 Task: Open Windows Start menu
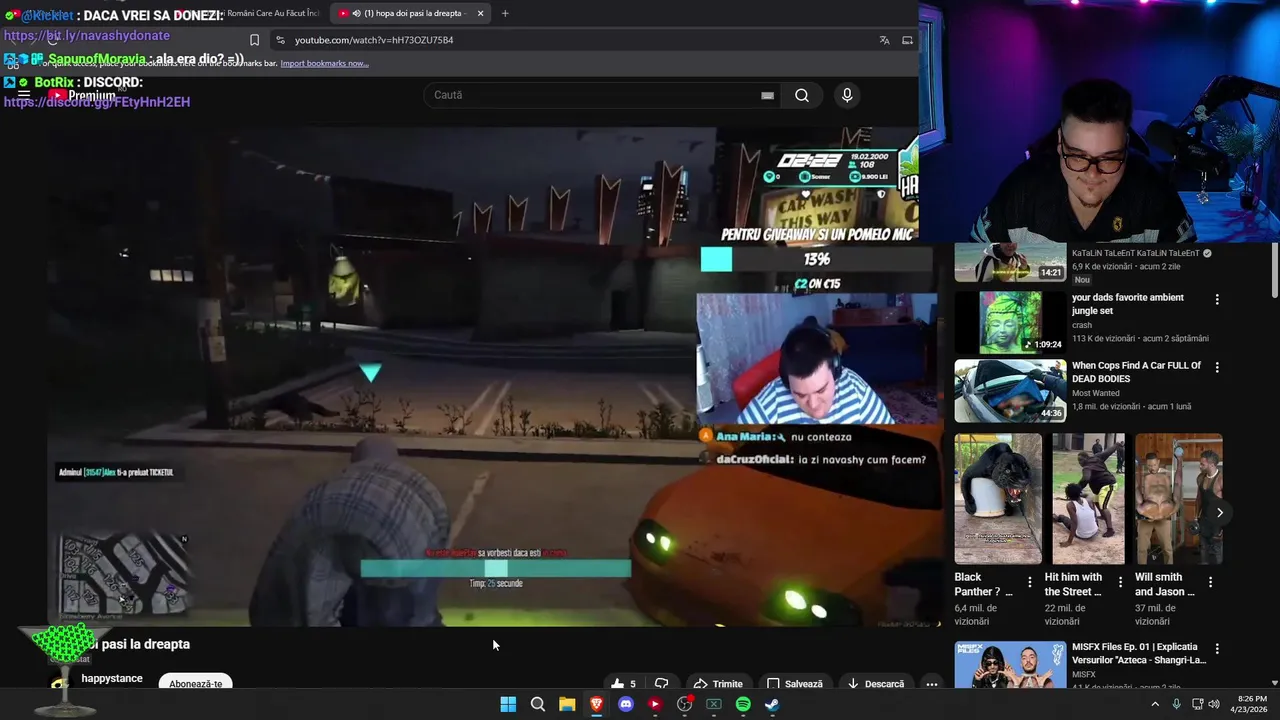(x=508, y=704)
